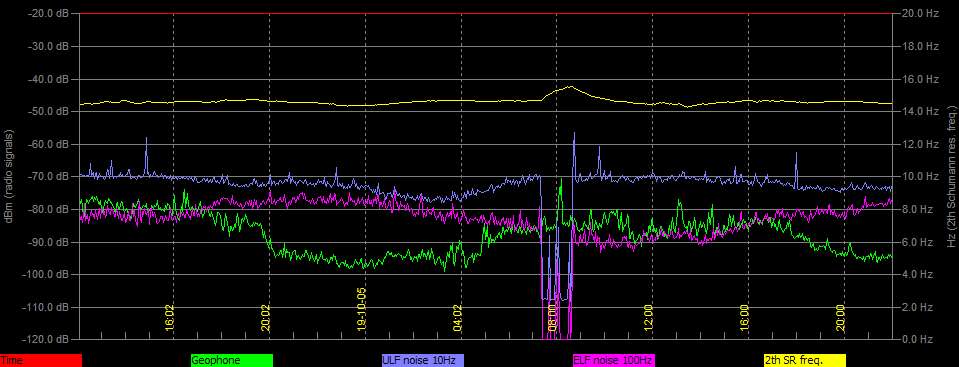Select the 08:00 time axis label
Viewport: 959px width, 367px height.
552,318
